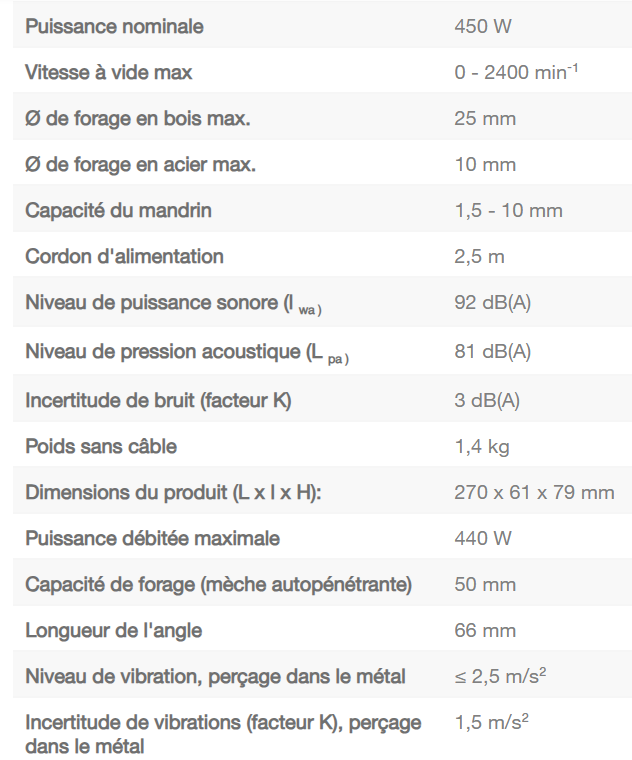632x760 pixels.
Task: Select the ≤ 2,5 m/s² vibration value
Action: [x=499, y=677]
